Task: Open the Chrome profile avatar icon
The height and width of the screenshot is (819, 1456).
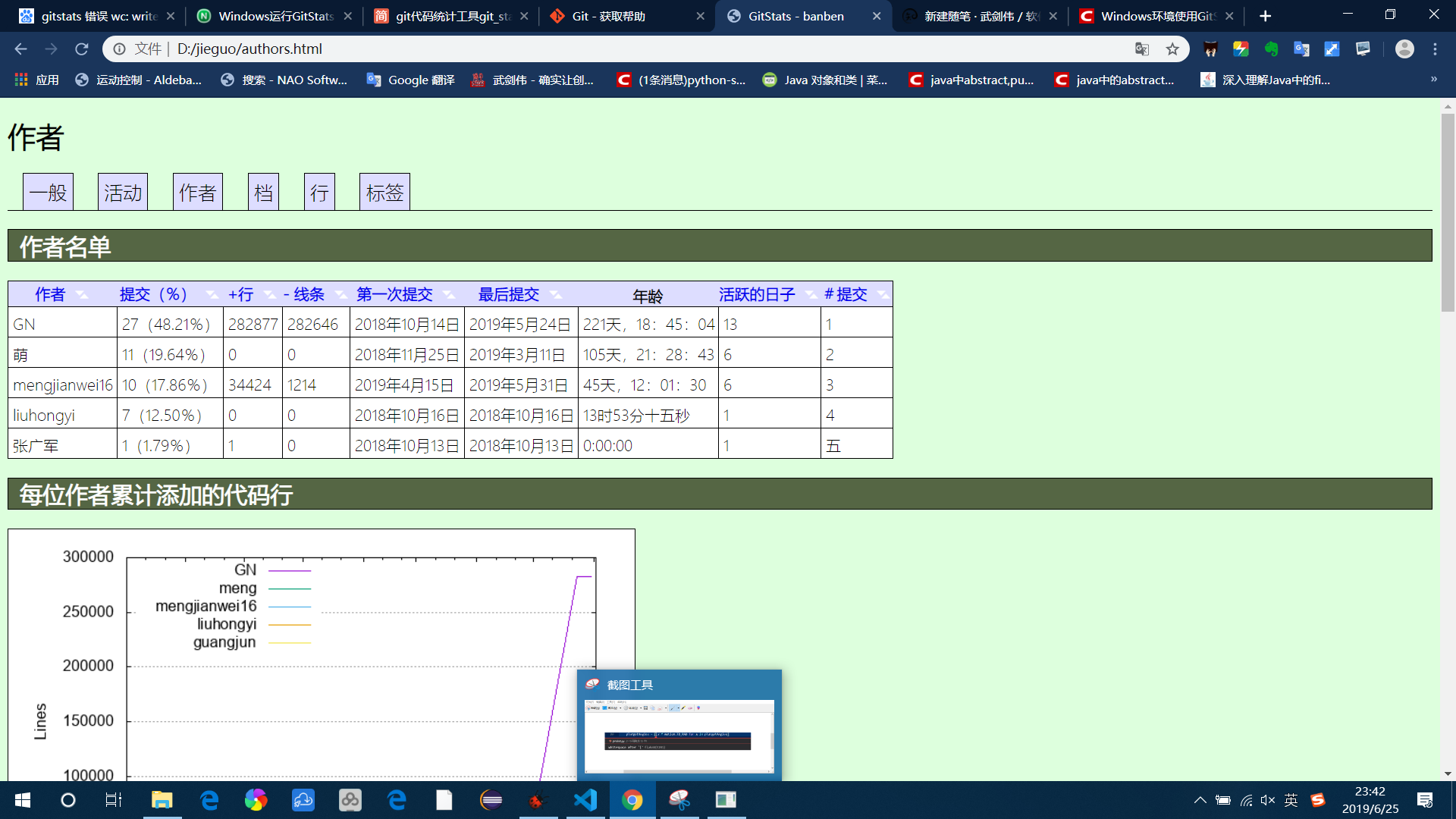Action: pos(1404,49)
